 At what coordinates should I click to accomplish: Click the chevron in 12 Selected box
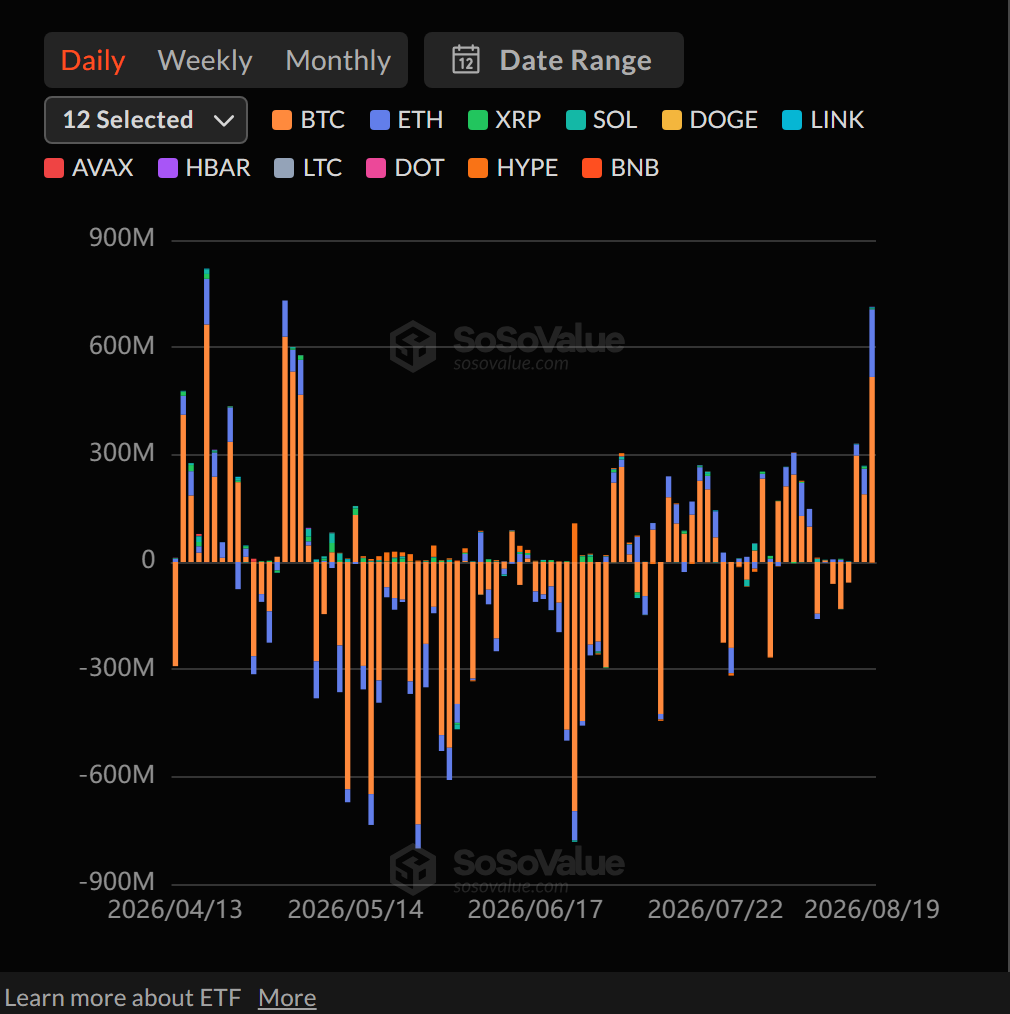click(224, 121)
